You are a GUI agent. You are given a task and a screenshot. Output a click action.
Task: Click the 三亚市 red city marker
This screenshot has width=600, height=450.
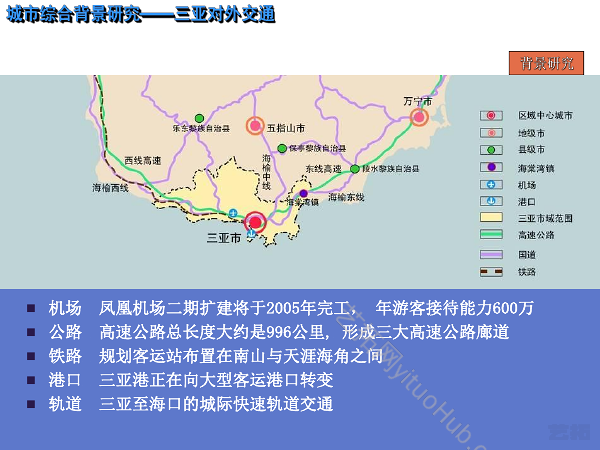(255, 222)
